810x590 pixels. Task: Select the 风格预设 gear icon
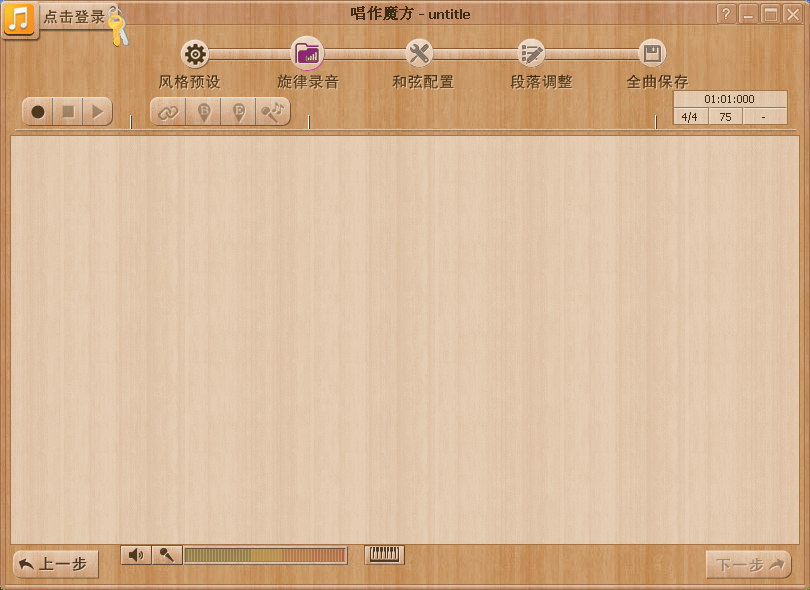click(x=195, y=54)
